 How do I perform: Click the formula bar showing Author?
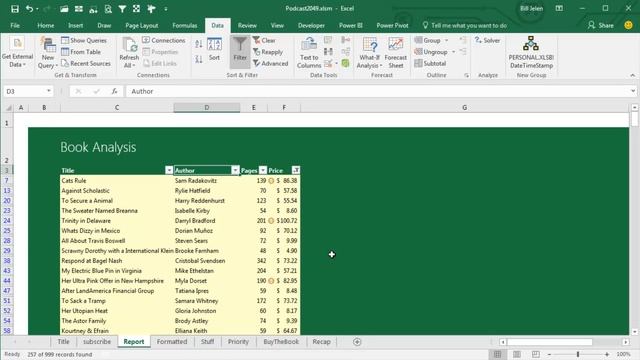point(378,91)
